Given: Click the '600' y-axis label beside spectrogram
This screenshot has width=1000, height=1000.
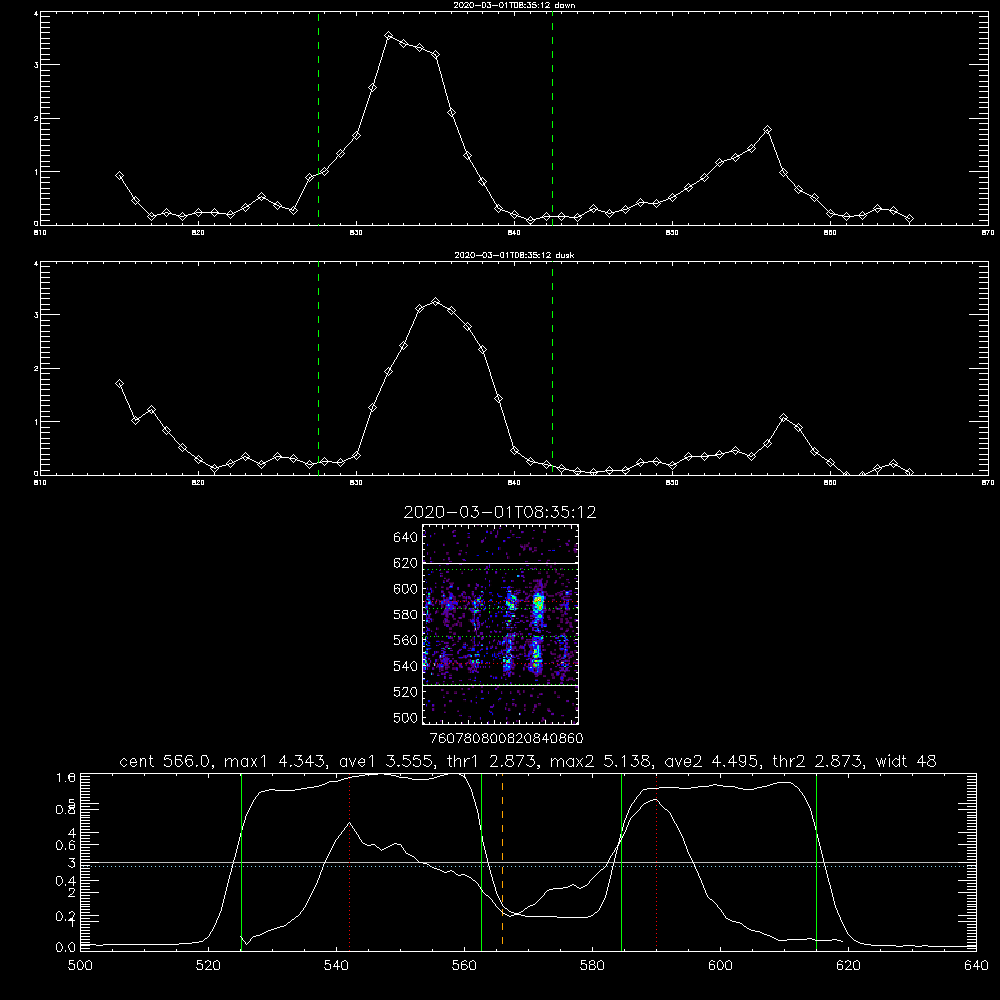Looking at the screenshot, I should coord(406,589).
